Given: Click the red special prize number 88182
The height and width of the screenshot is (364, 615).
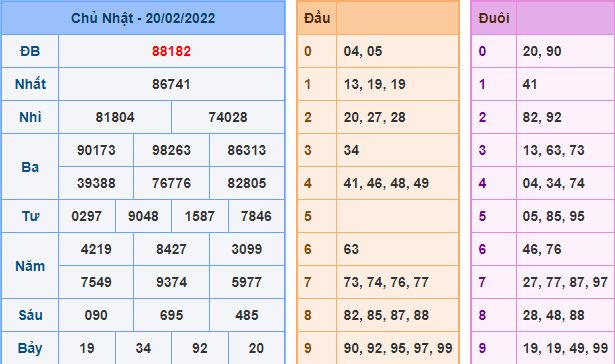Looking at the screenshot, I should point(171,51).
